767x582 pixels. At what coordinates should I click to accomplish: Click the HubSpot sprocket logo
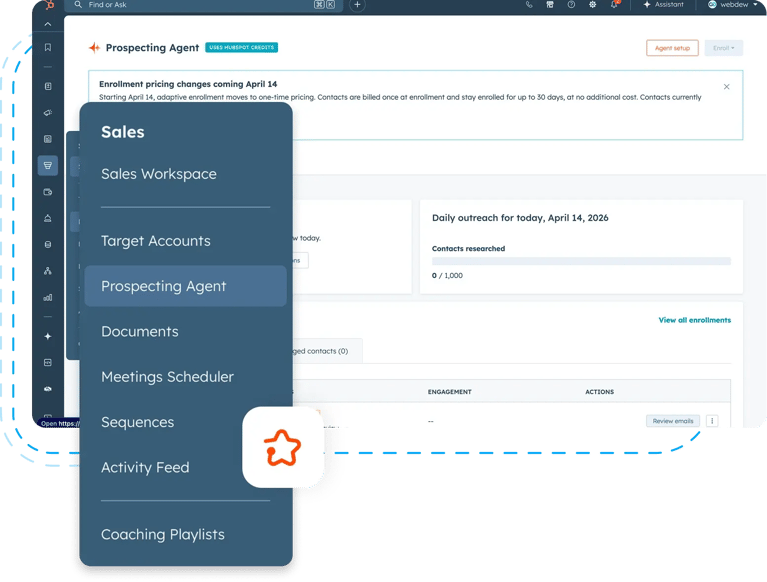tap(48, 5)
